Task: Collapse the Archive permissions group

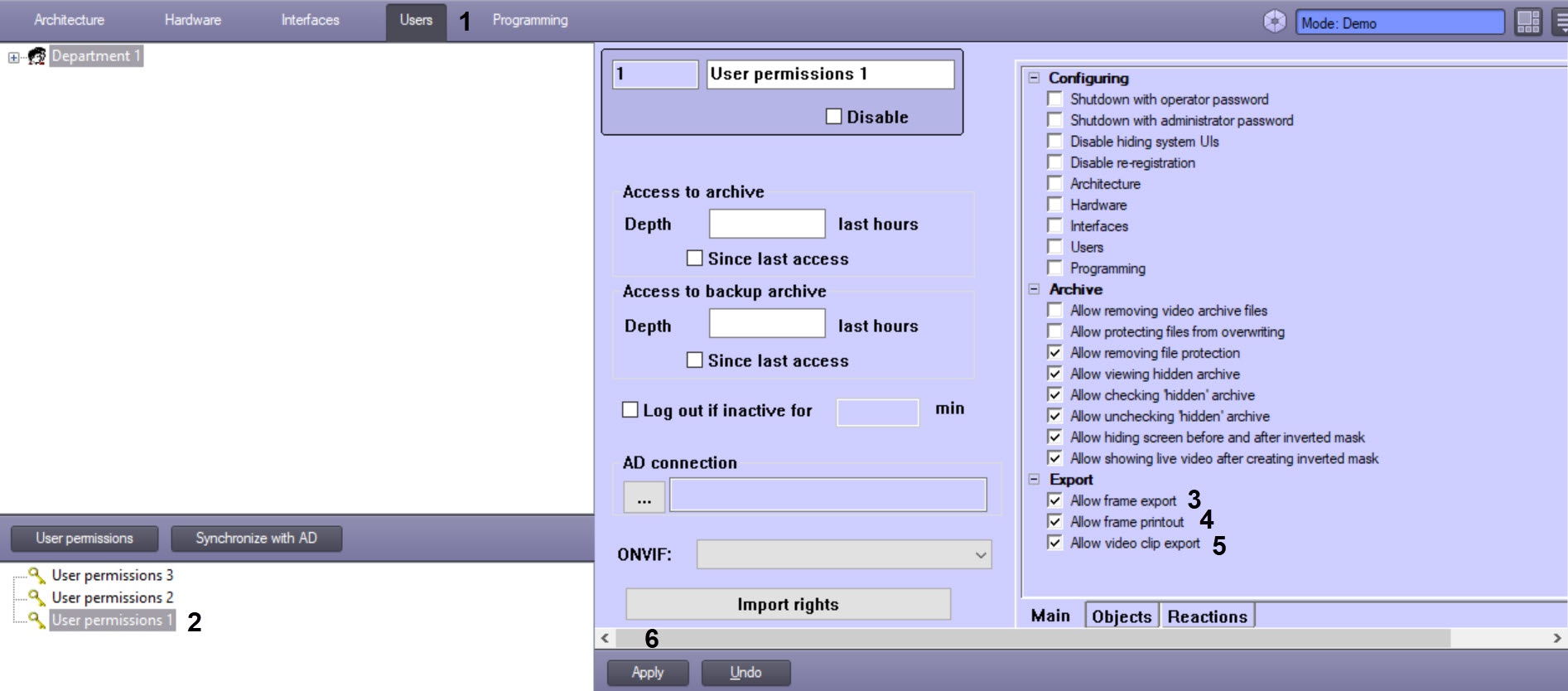Action: coord(1034,289)
